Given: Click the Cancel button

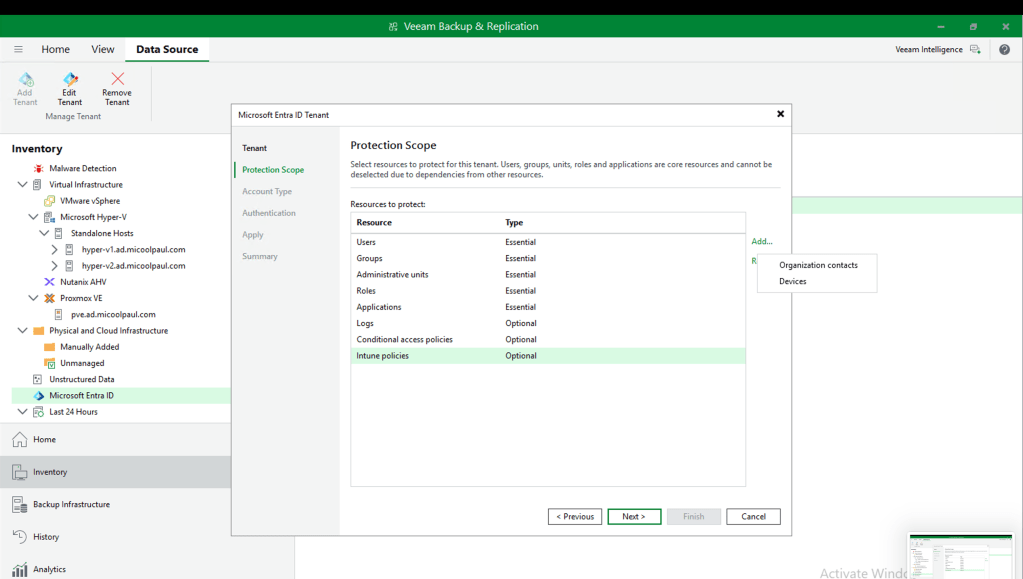Looking at the screenshot, I should coord(754,516).
